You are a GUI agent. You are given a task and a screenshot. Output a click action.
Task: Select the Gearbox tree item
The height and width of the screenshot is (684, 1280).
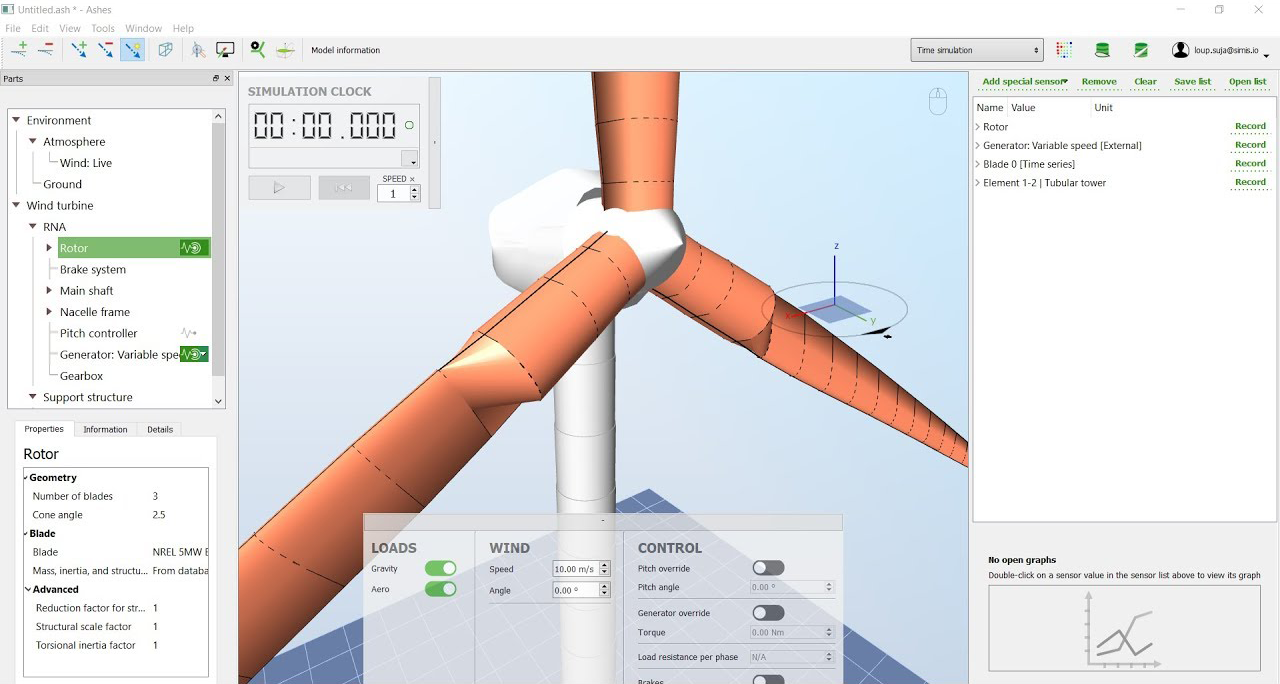pyautogui.click(x=81, y=376)
